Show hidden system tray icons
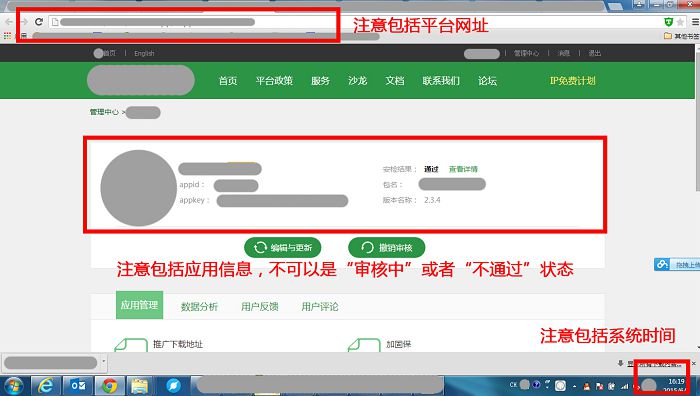 pos(575,386)
